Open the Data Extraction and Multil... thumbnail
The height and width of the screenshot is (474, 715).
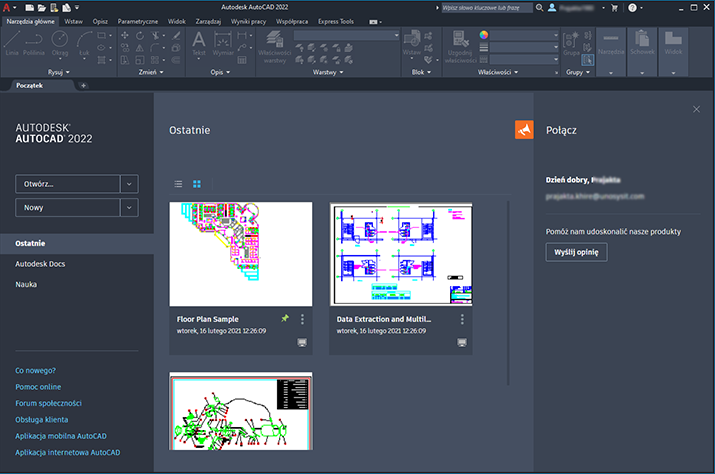point(401,254)
